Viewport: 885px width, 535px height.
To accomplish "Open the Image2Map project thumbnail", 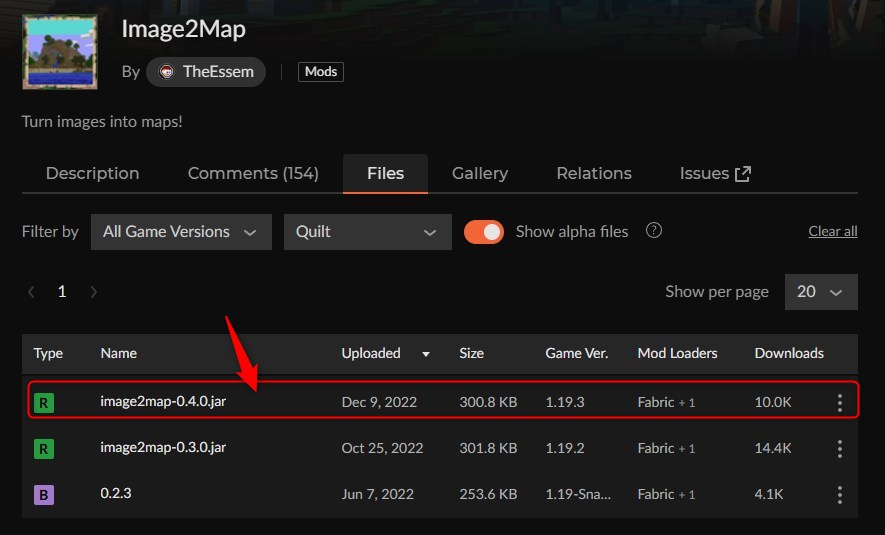I will click(x=60, y=52).
